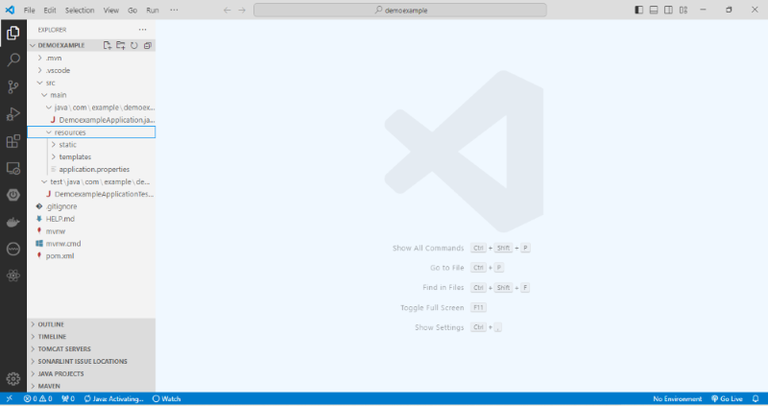
Task: Expand the OUTLINE section
Action: tap(92, 324)
